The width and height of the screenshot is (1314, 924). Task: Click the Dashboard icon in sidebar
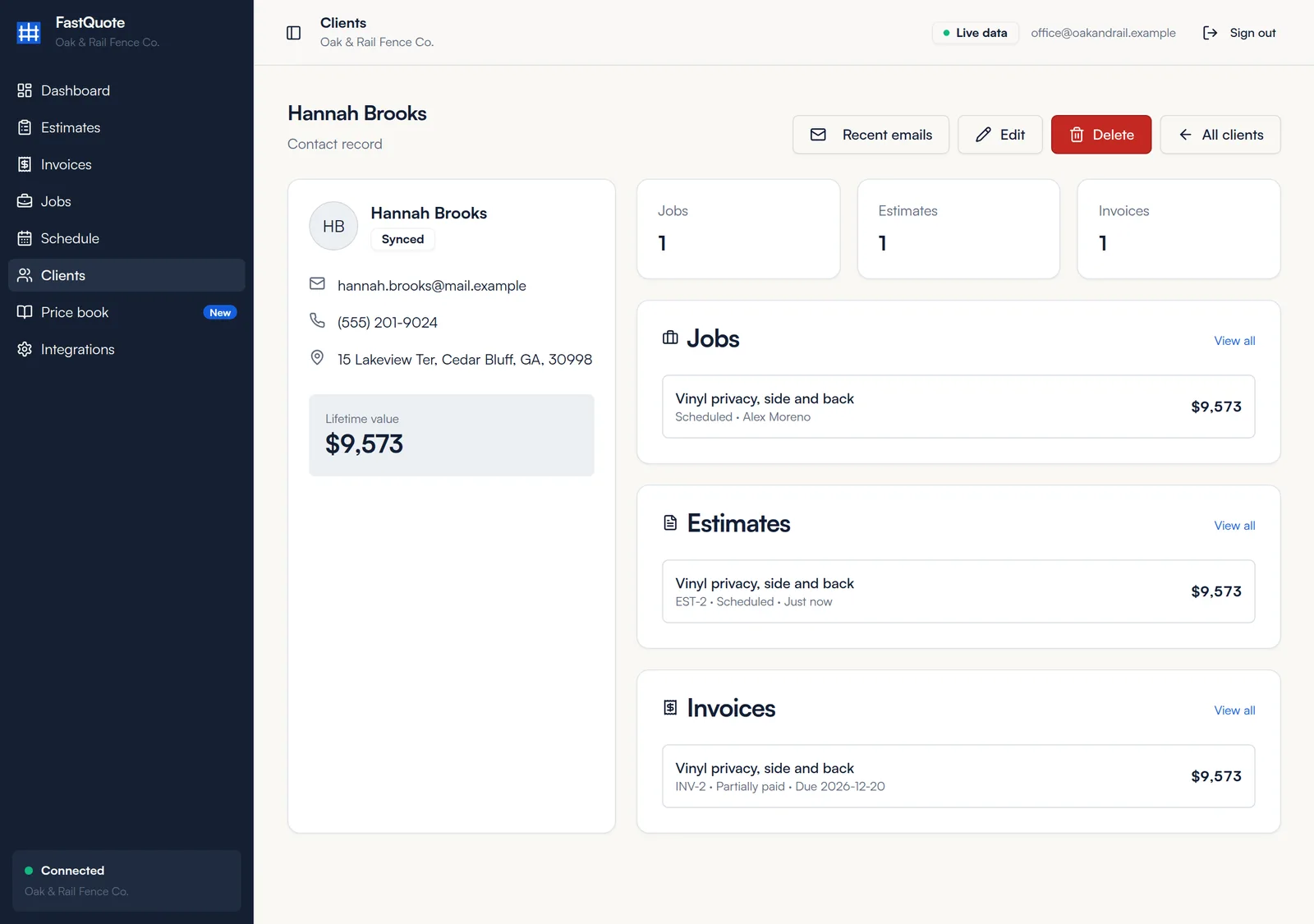25,90
